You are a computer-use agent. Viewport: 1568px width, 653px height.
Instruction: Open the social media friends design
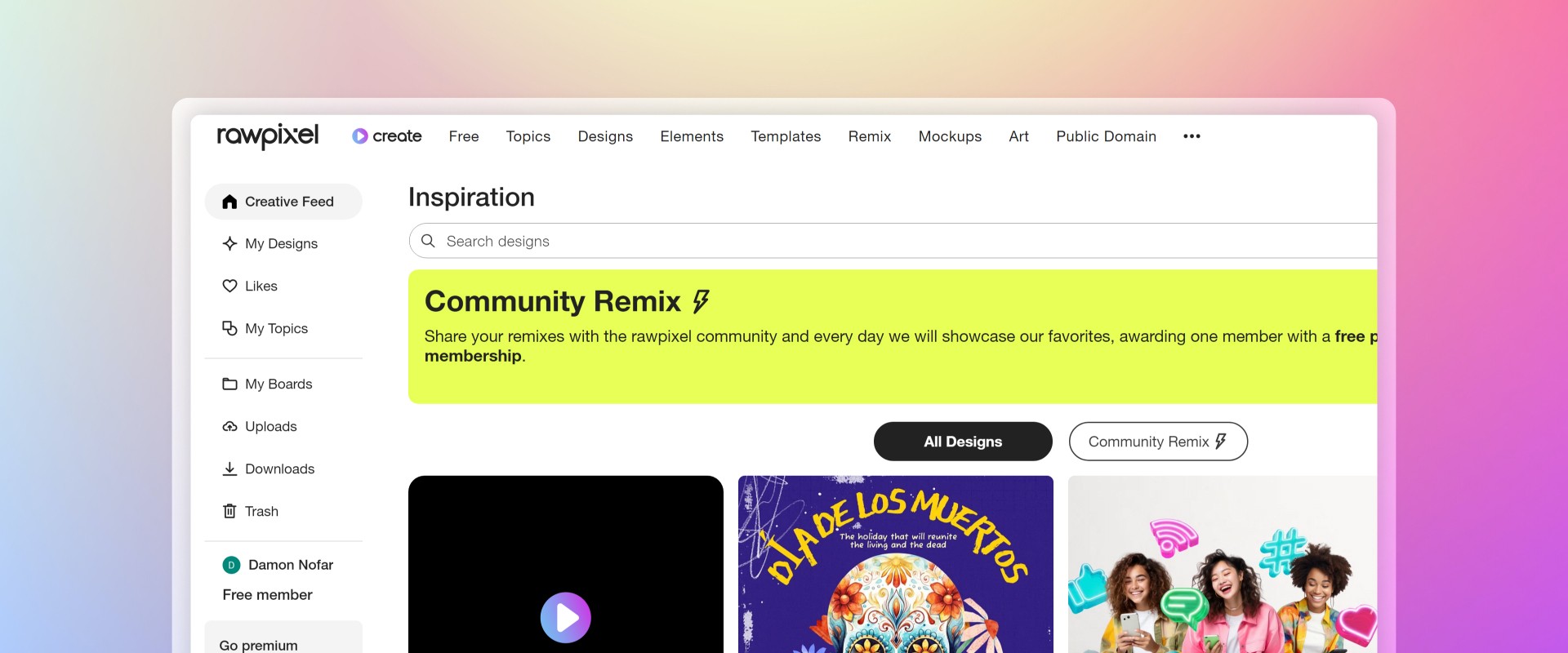1223,564
